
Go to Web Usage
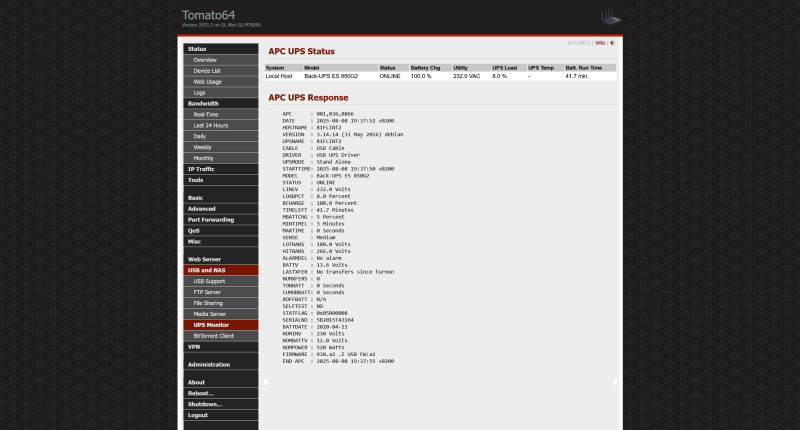coord(220,82)
